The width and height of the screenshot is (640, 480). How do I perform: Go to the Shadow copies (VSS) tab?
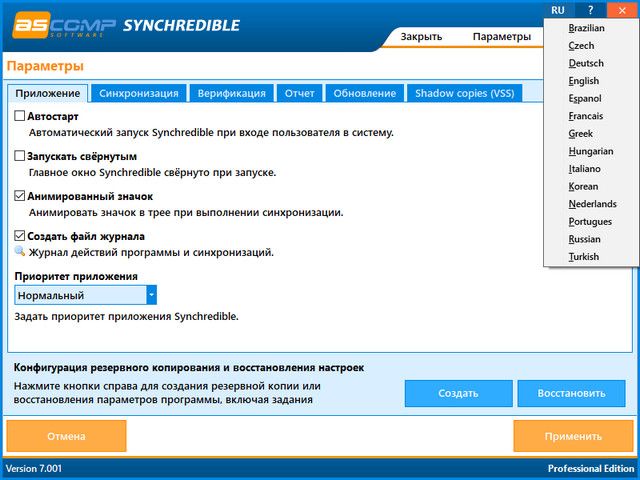pos(465,93)
